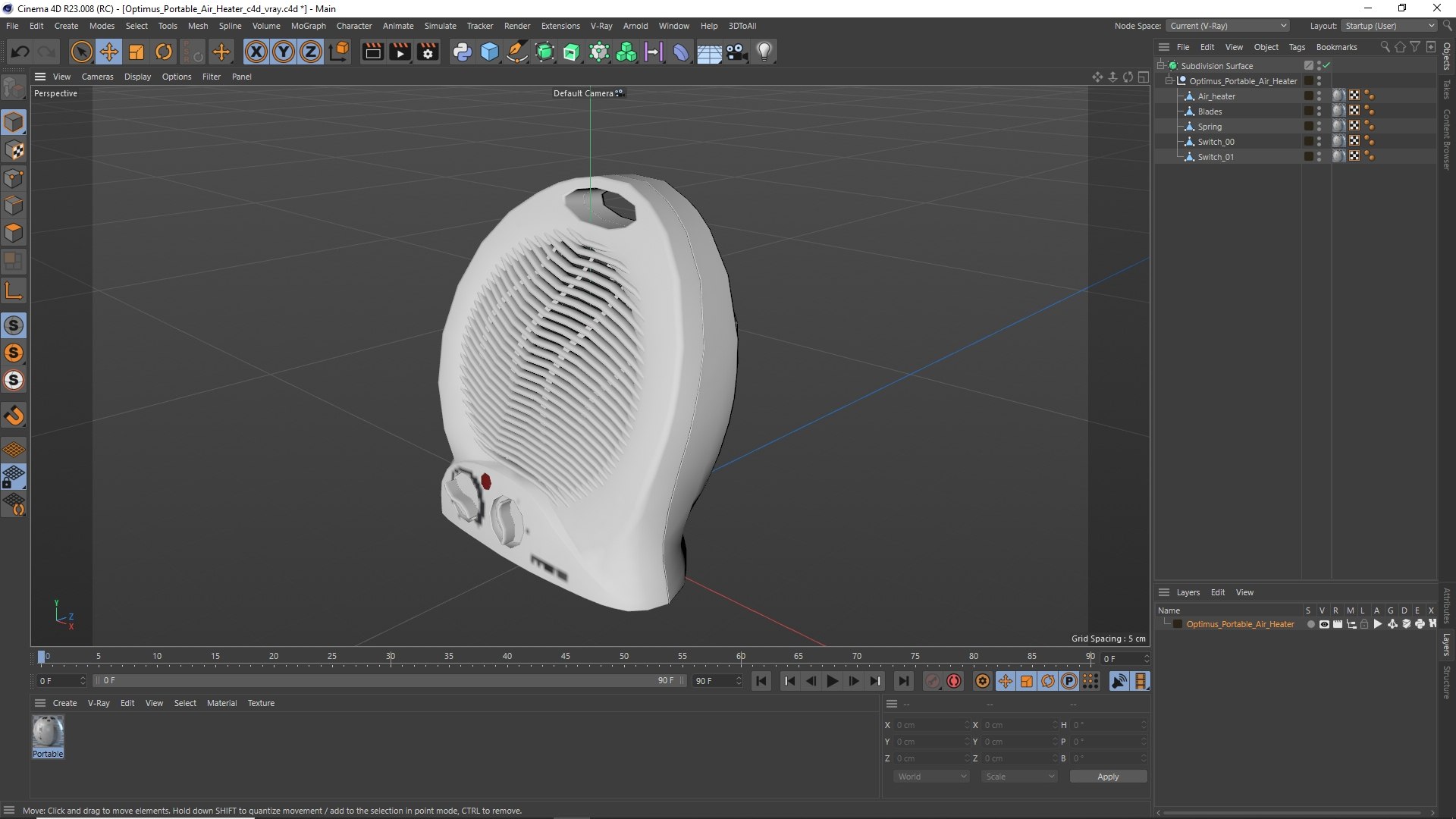Open the Mesh menu
The height and width of the screenshot is (819, 1456).
coord(198,26)
